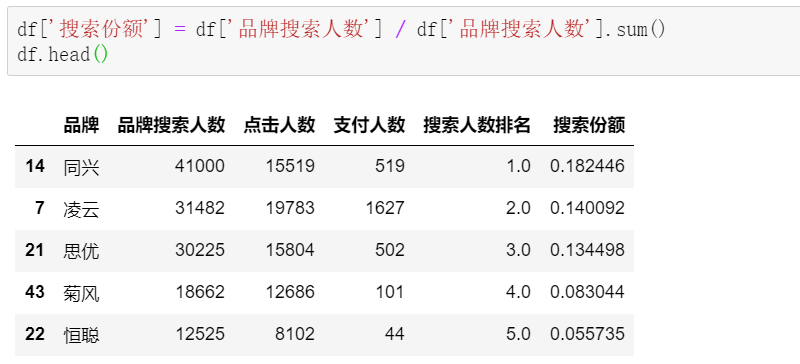The width and height of the screenshot is (800, 364).
Task: Click click count value 8102
Action: pos(295,334)
